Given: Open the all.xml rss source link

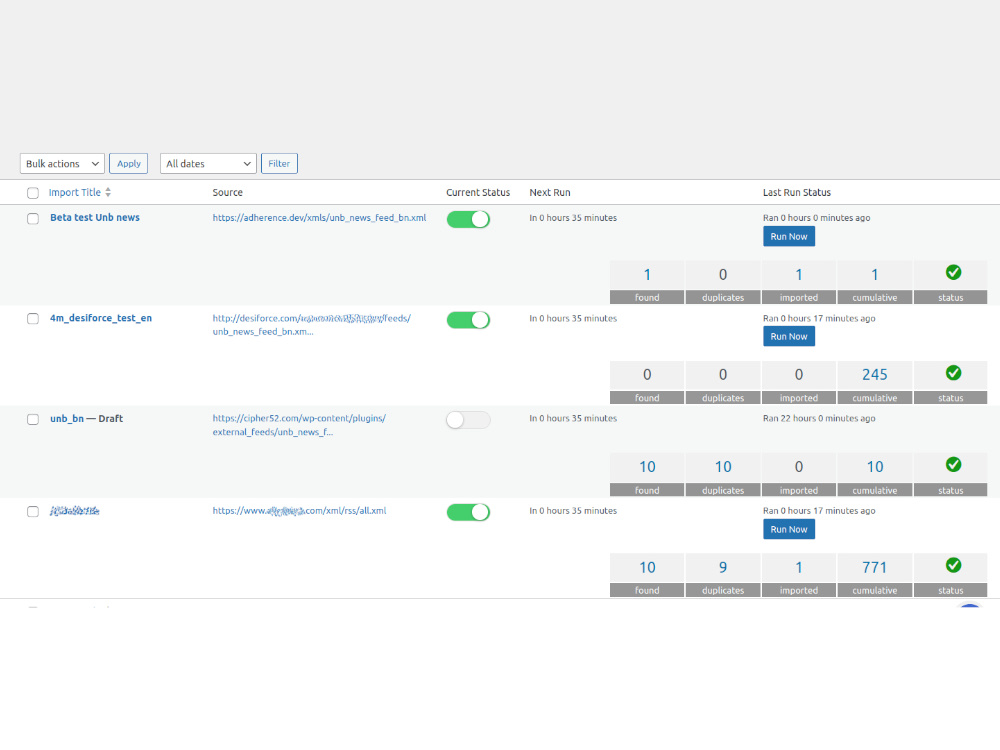Looking at the screenshot, I should tap(299, 510).
